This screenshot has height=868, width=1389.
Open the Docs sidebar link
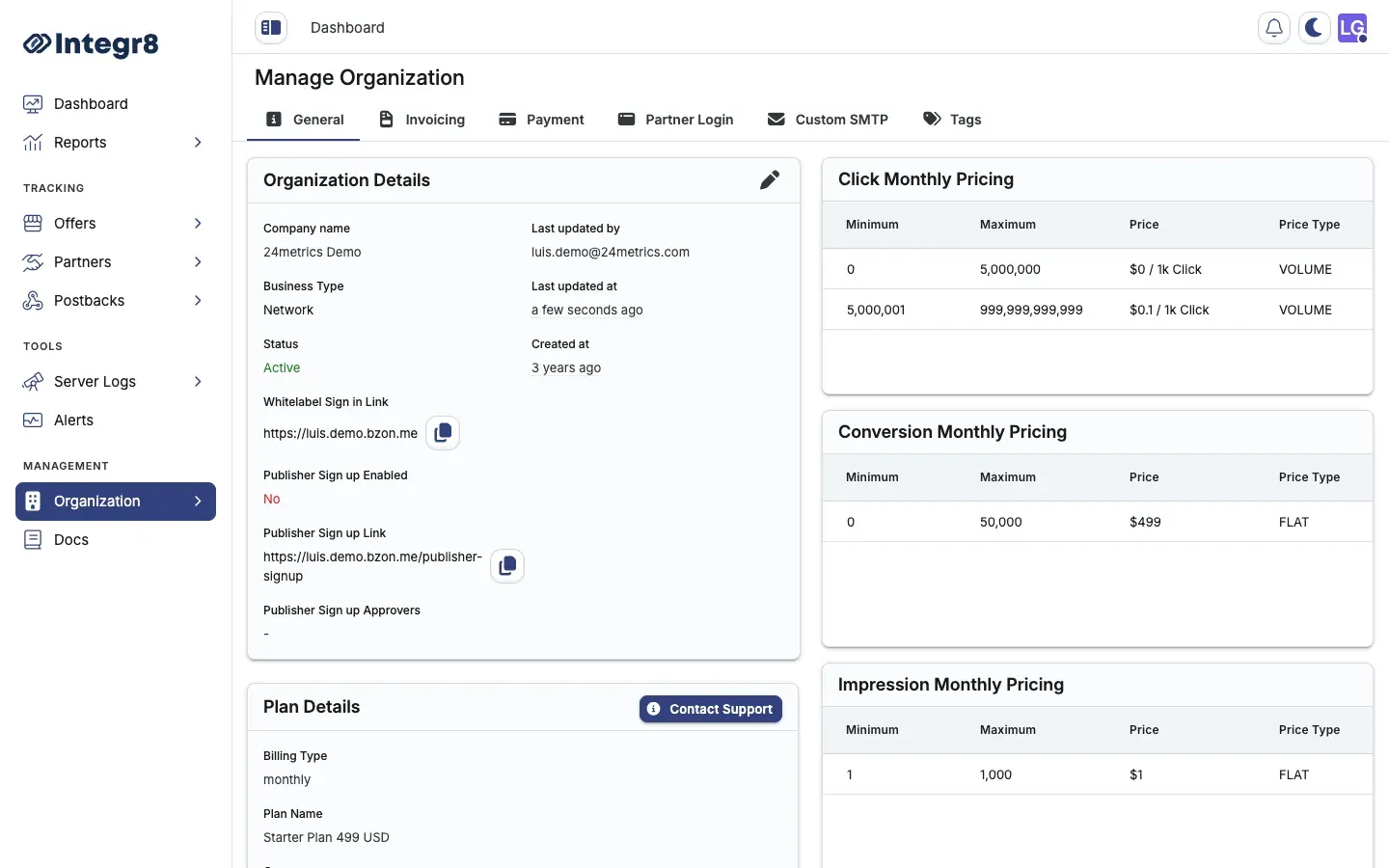116,540
